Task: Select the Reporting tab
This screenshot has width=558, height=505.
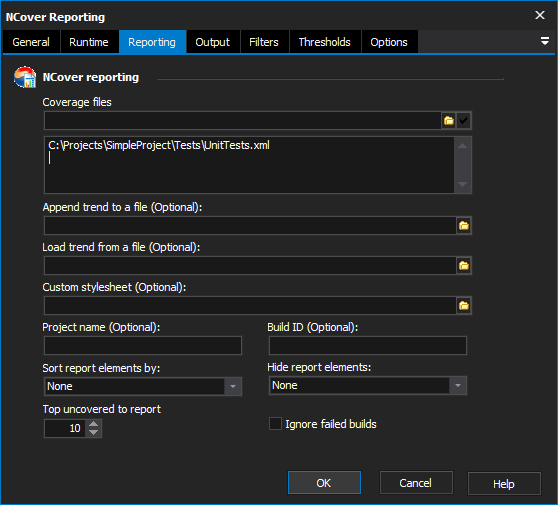Action: [x=152, y=42]
